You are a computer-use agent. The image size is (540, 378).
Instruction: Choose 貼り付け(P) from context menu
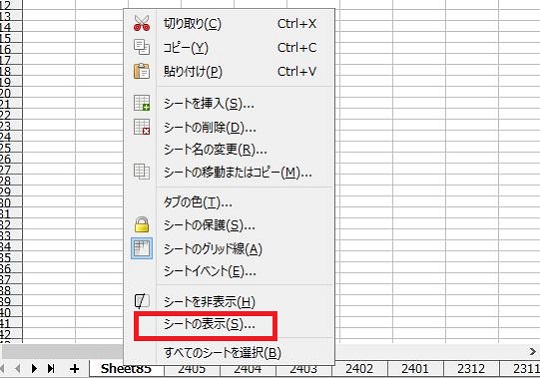(x=229, y=72)
